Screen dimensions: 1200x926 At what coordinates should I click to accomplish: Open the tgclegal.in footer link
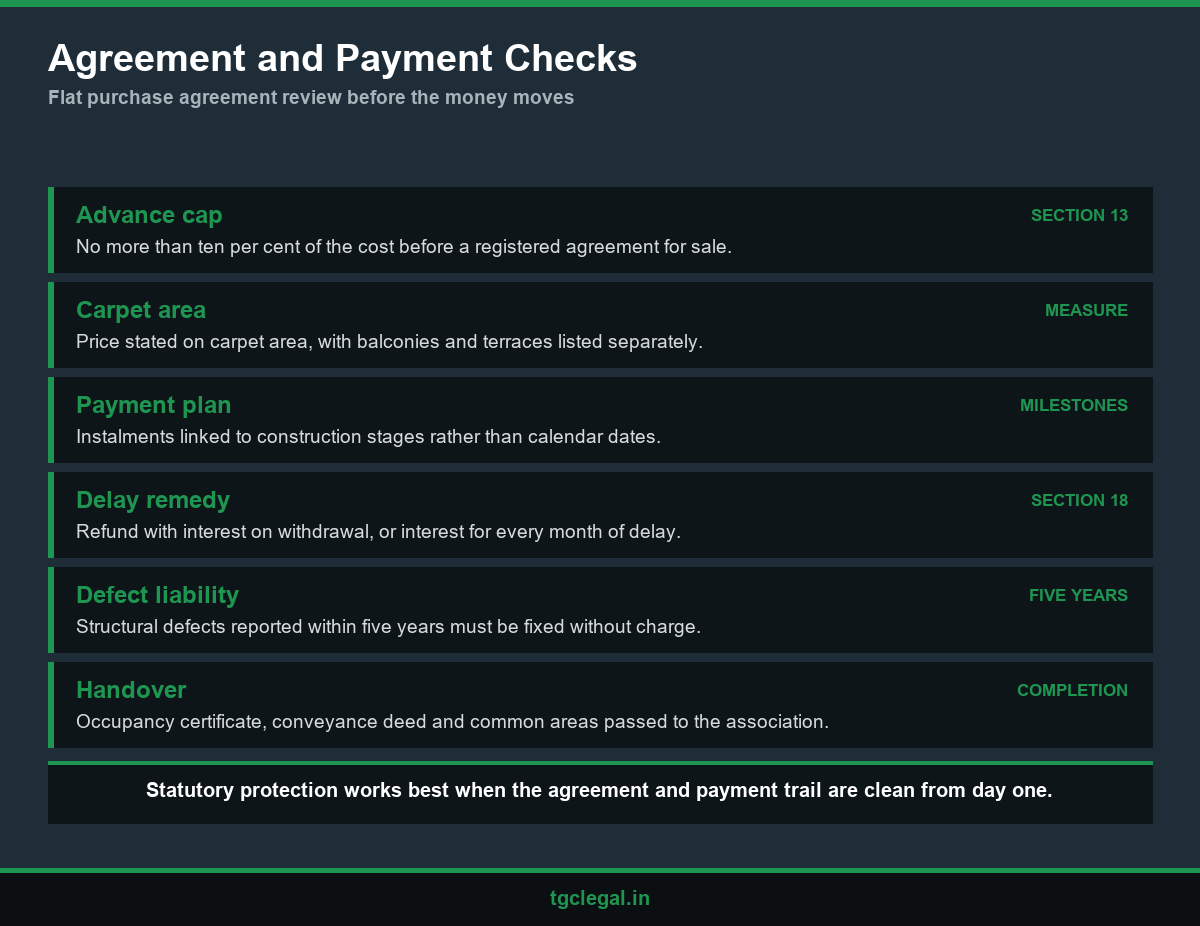pyautogui.click(x=600, y=898)
